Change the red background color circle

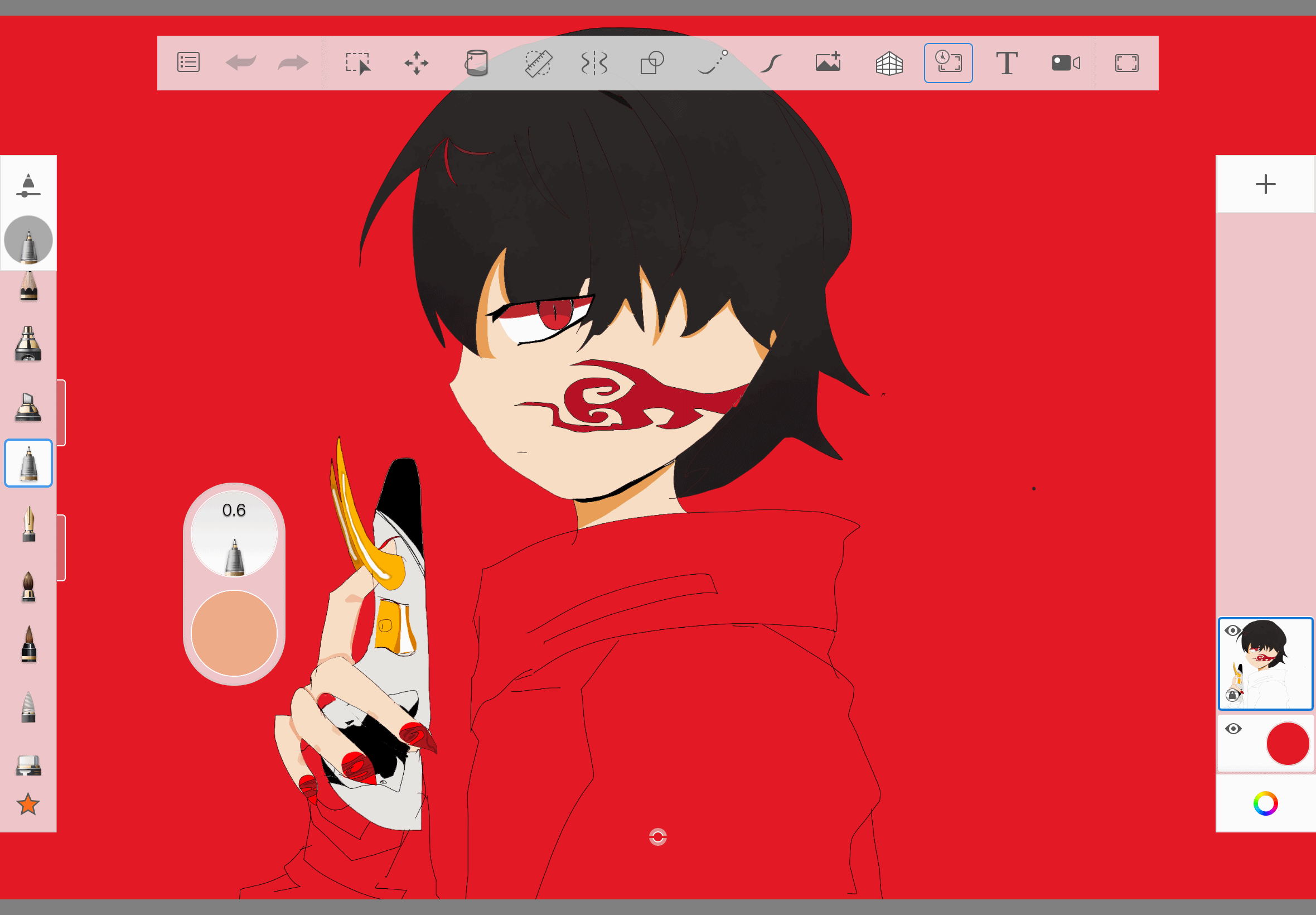[1288, 744]
